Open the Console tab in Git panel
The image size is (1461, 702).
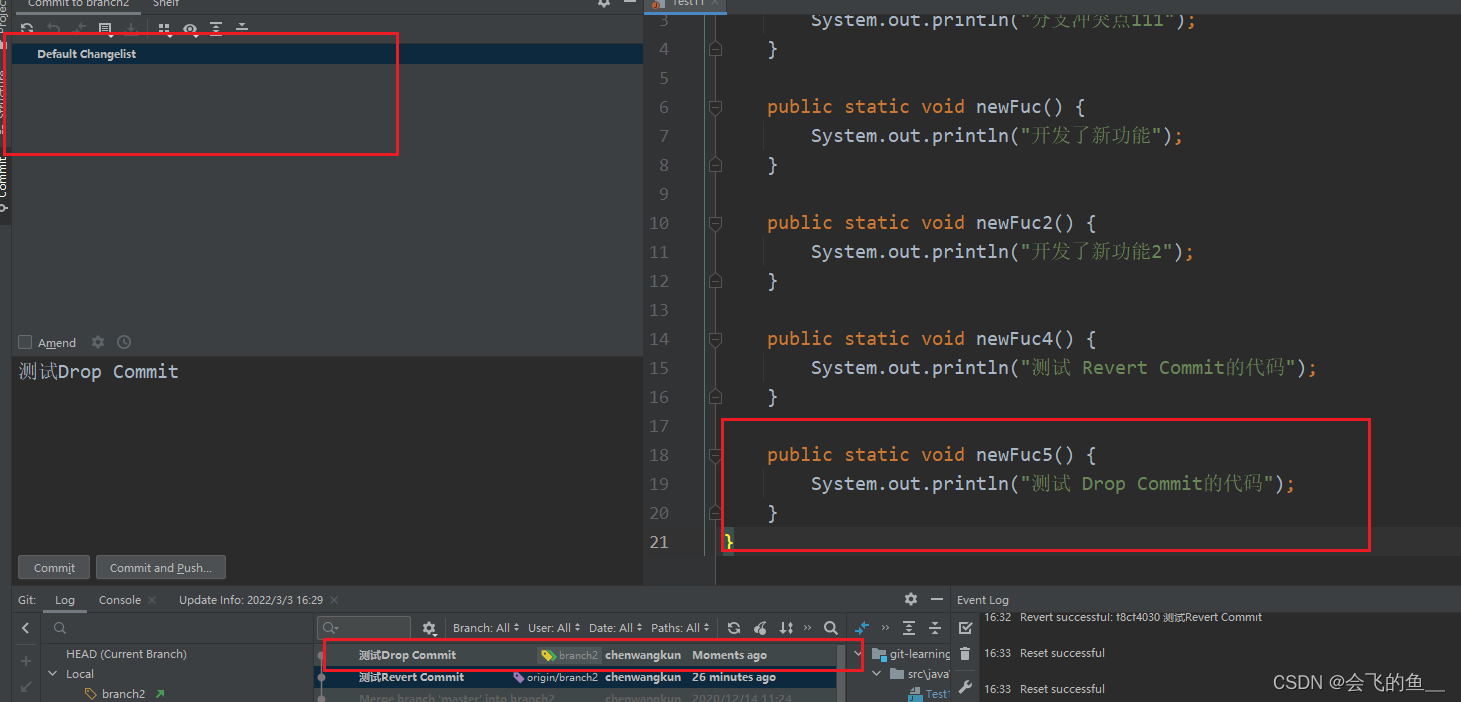(x=120, y=600)
